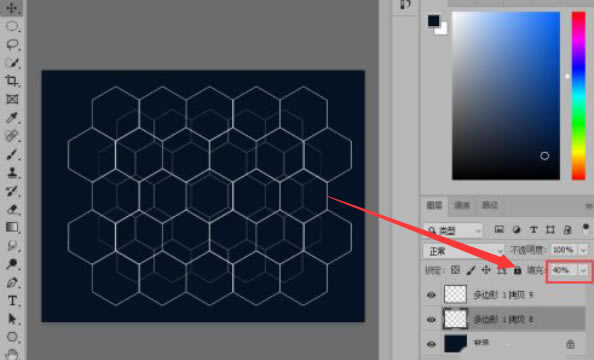Select the 多边形 1 拷贝 8 layer thumbnail
This screenshot has width=594, height=360.
(x=455, y=319)
